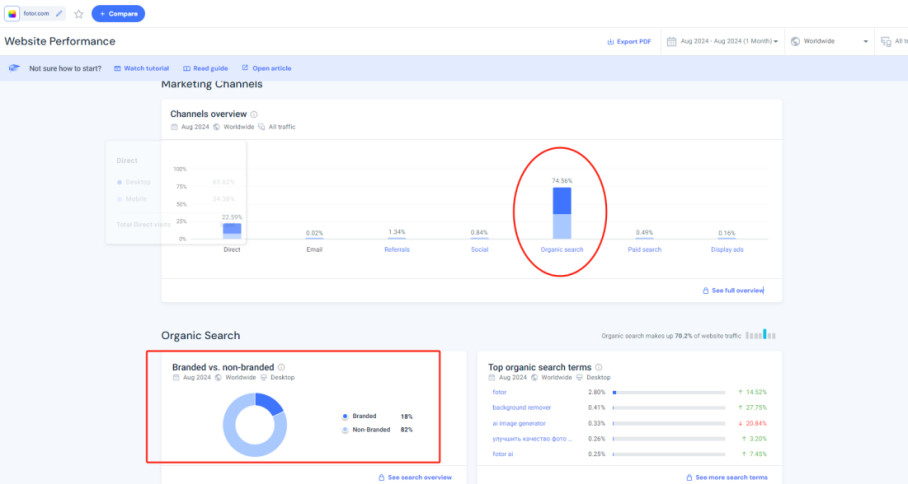Click the pencil edit icon beside fotor.com
908x484 pixels.
61,14
